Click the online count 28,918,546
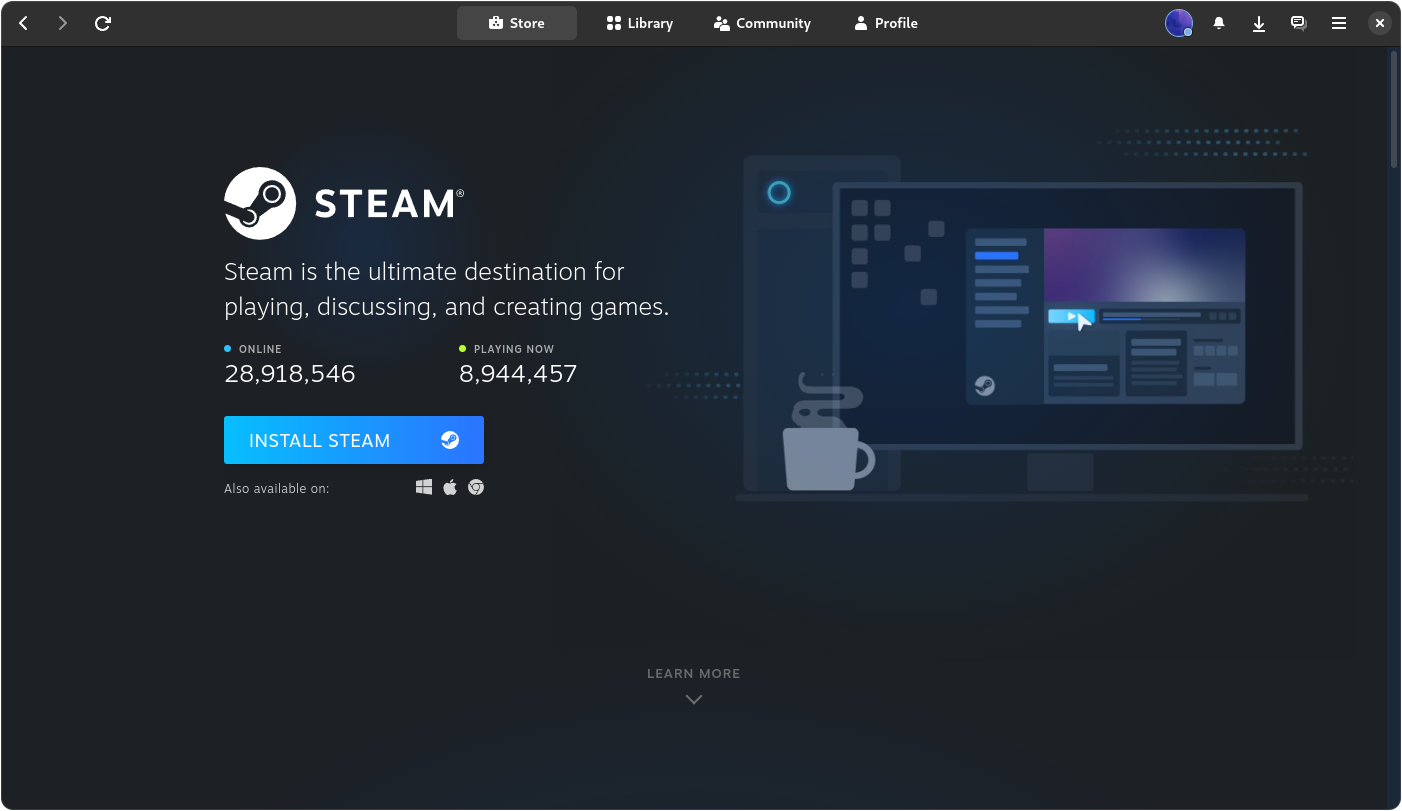Screen dimensions: 1402x811 [290, 374]
